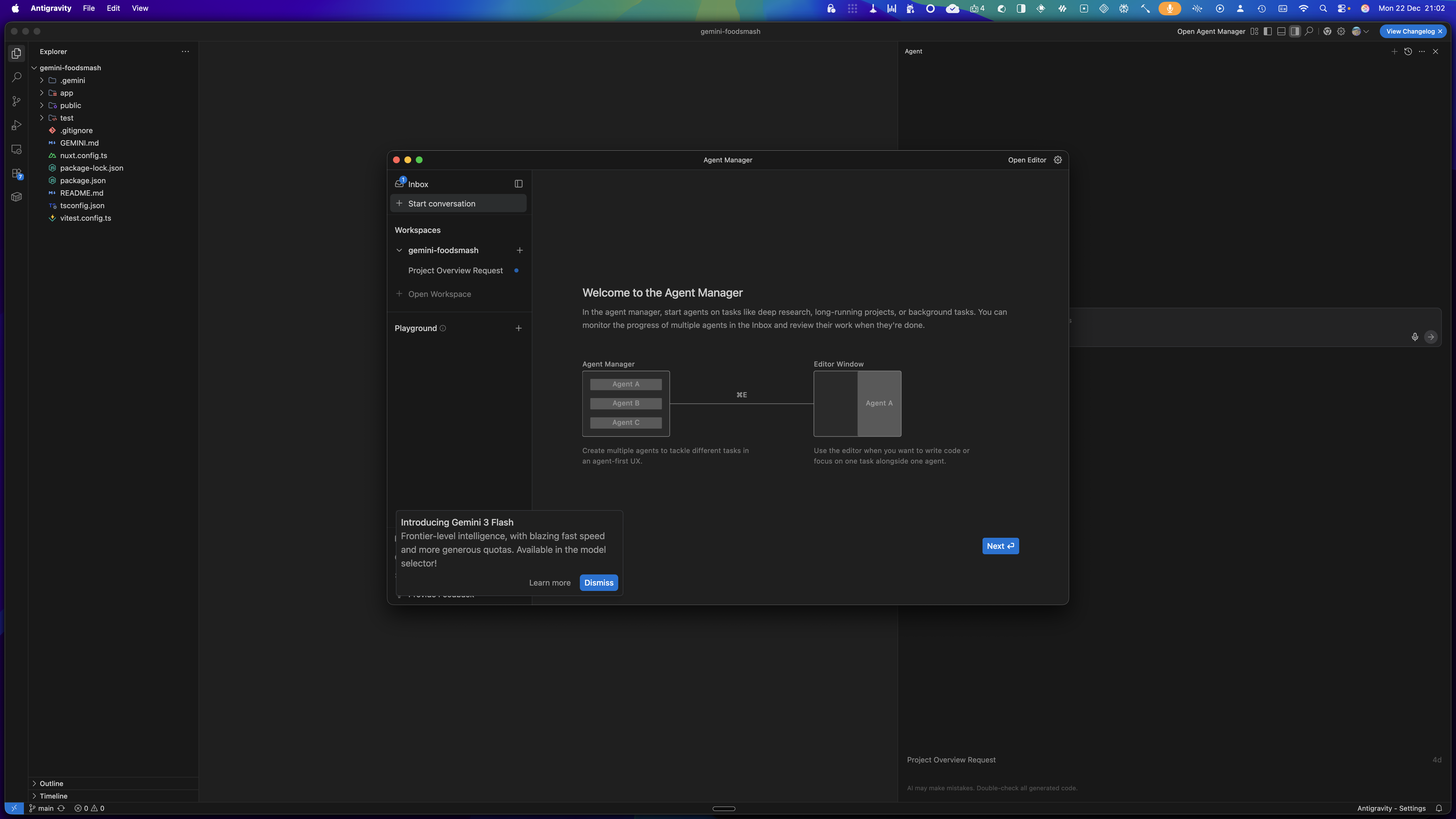Open the Run and Debug view
This screenshot has height=819, width=1456.
click(16, 125)
